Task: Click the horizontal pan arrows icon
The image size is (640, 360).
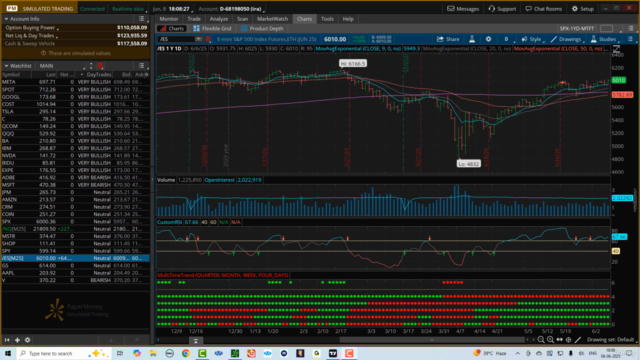Action: coord(560,340)
